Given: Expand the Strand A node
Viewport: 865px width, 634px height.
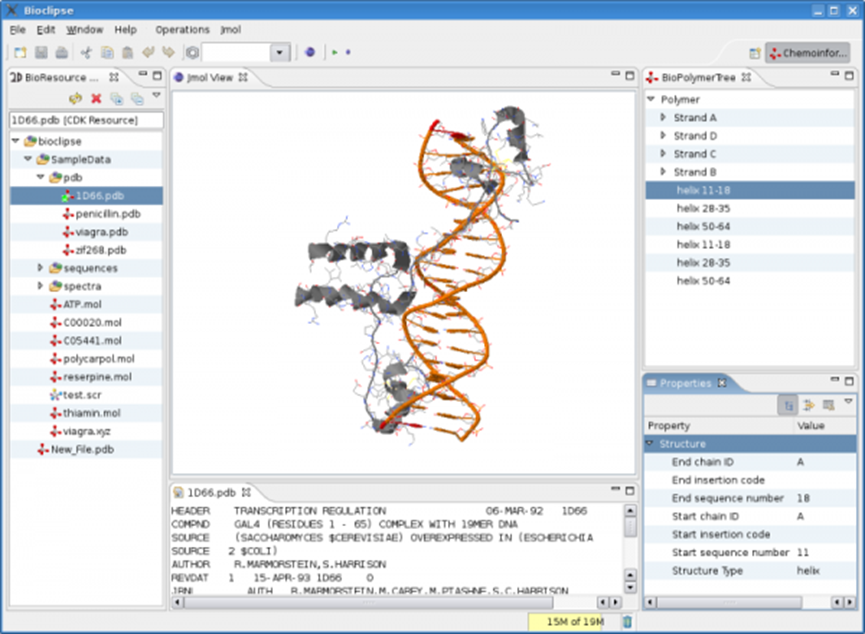Looking at the screenshot, I should point(663,118).
